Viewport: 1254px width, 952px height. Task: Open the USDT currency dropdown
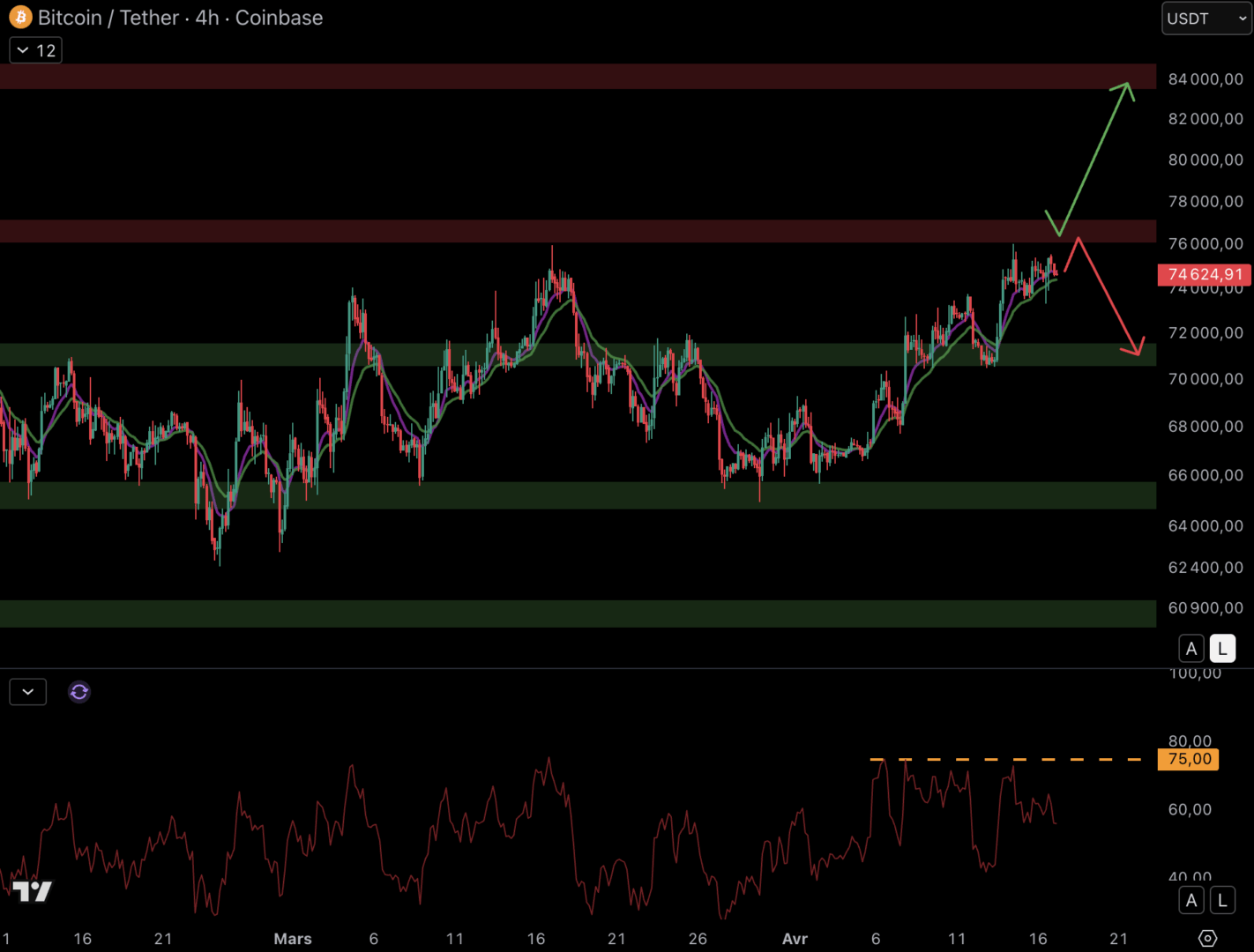tap(1205, 19)
